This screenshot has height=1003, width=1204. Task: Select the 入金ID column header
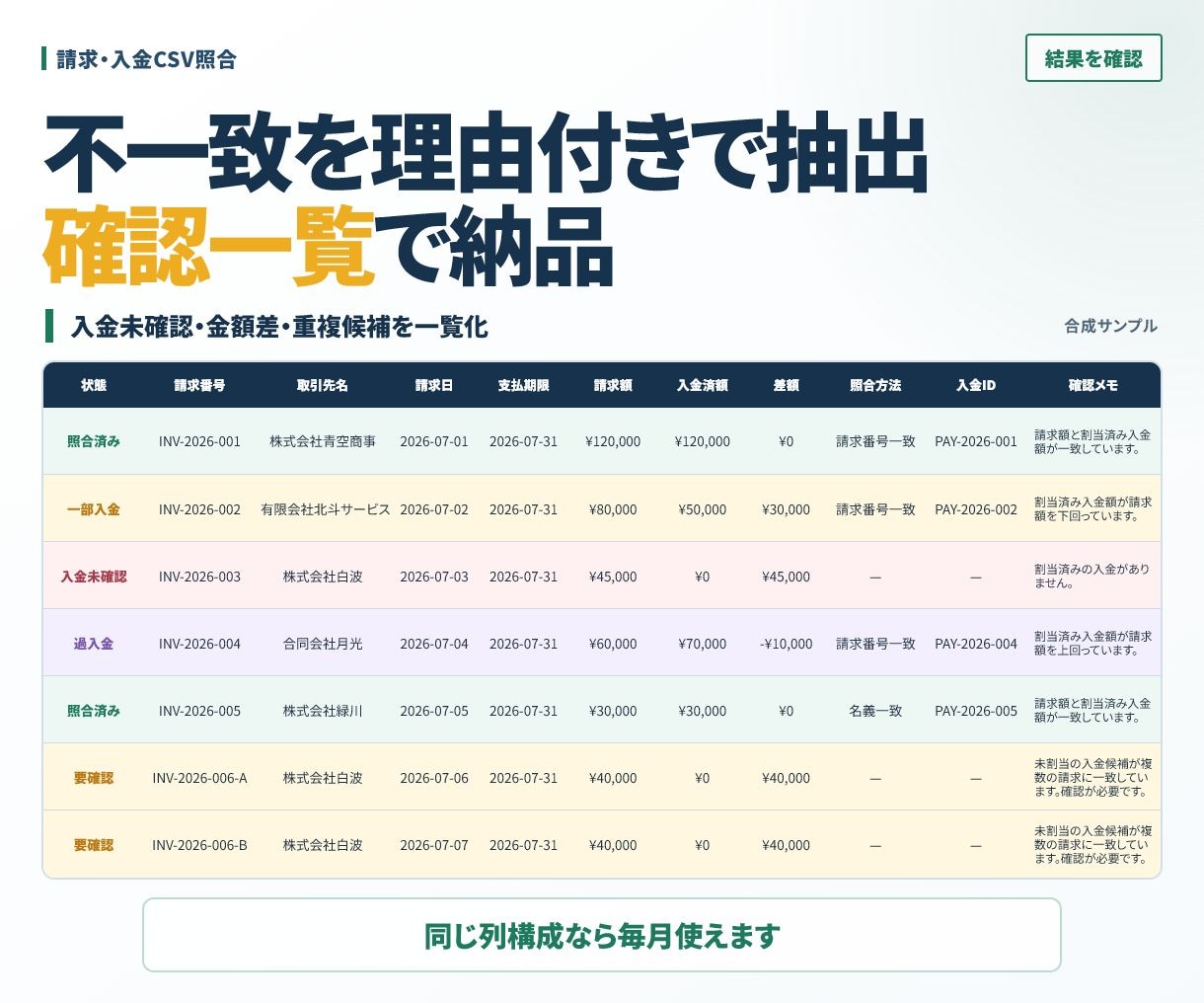coord(975,385)
